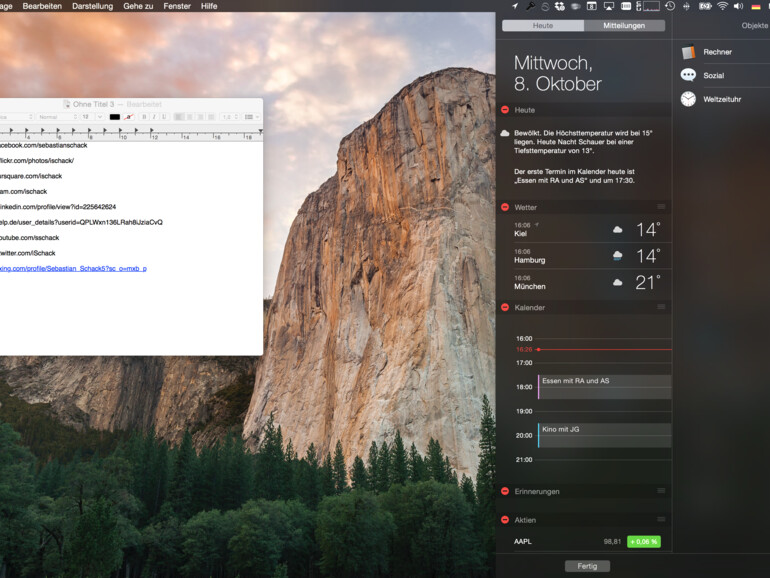Remove the Kalender widget with its red minus
Screen dimensions: 770x578
505,307
